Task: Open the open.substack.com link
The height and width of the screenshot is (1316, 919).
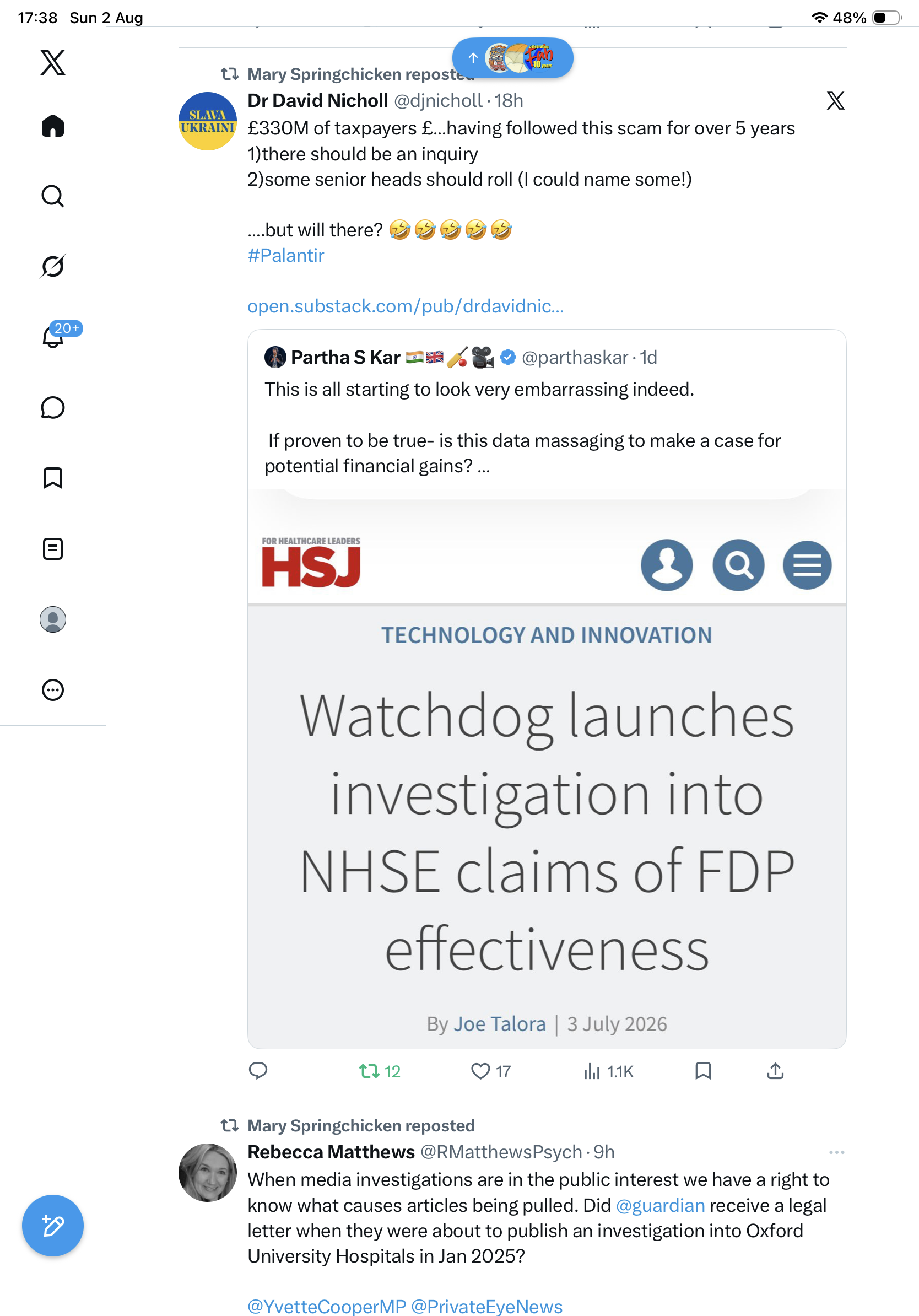Action: [405, 306]
